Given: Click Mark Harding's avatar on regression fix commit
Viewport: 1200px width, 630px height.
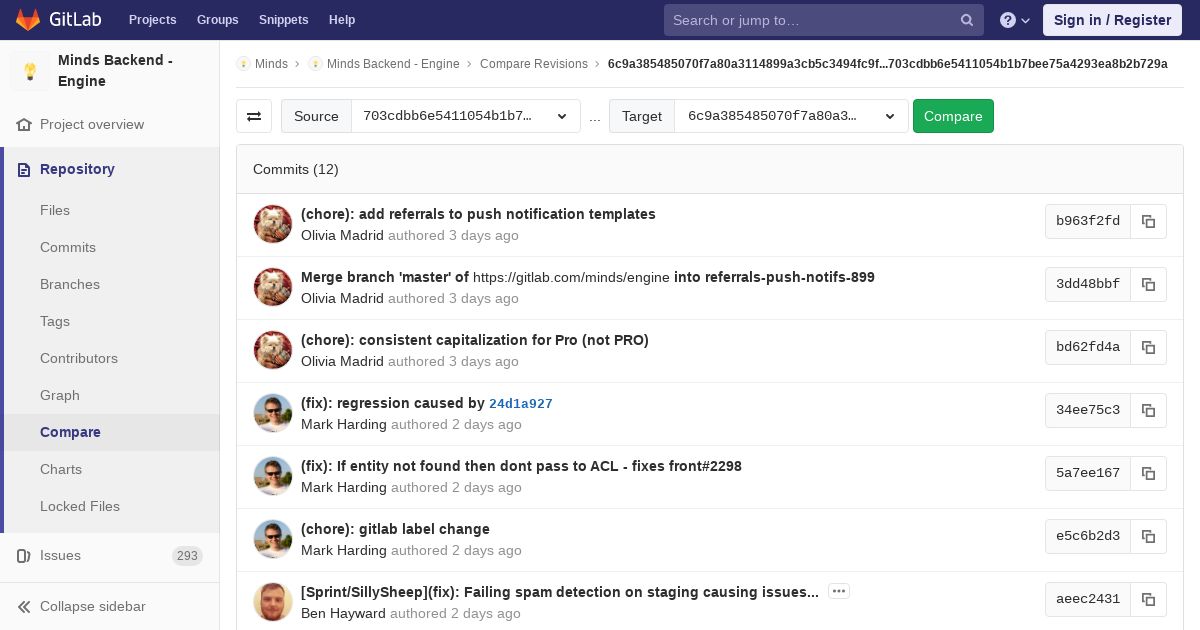Looking at the screenshot, I should point(273,413).
